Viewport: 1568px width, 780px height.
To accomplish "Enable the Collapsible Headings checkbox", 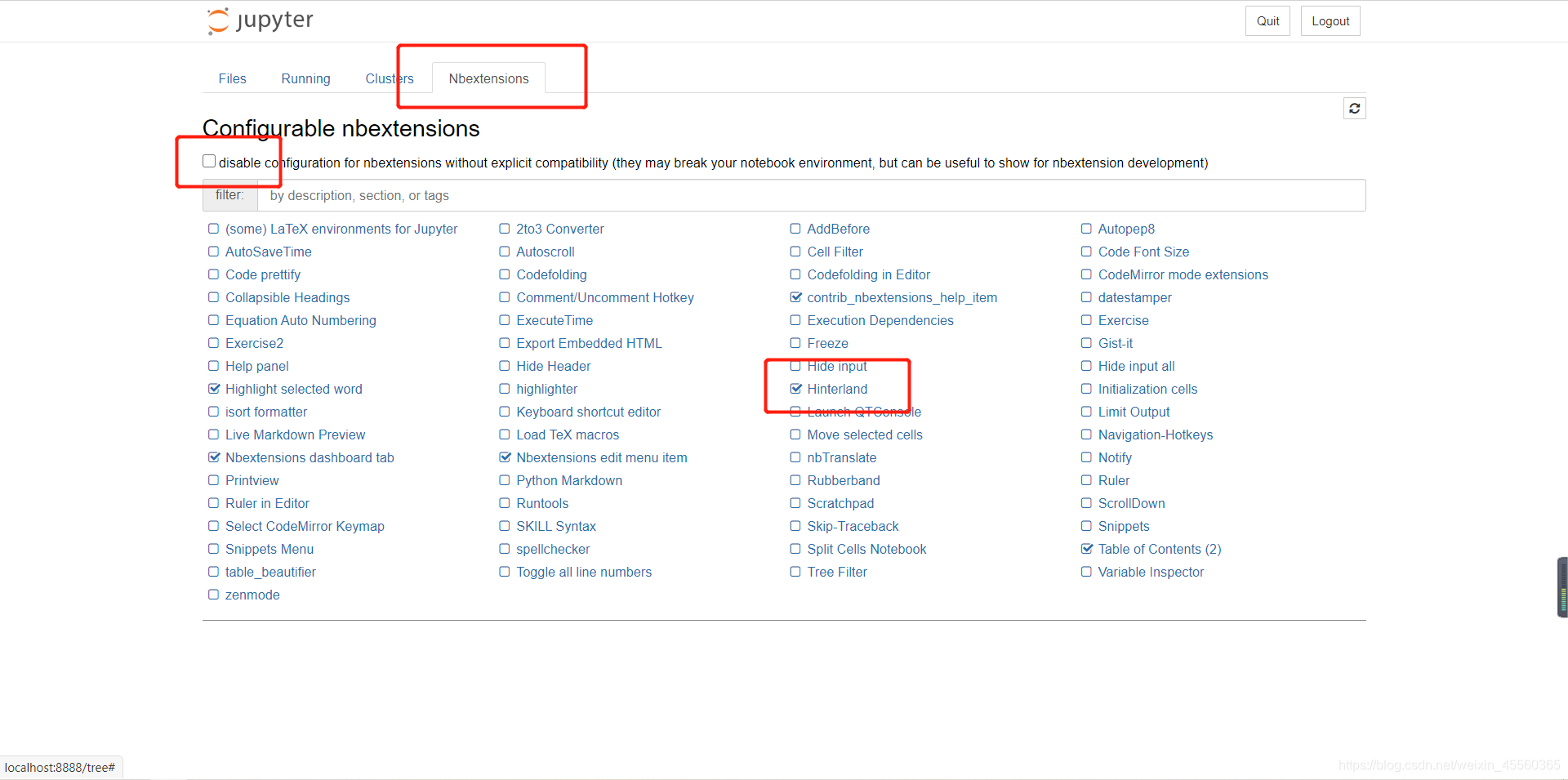I will click(214, 297).
